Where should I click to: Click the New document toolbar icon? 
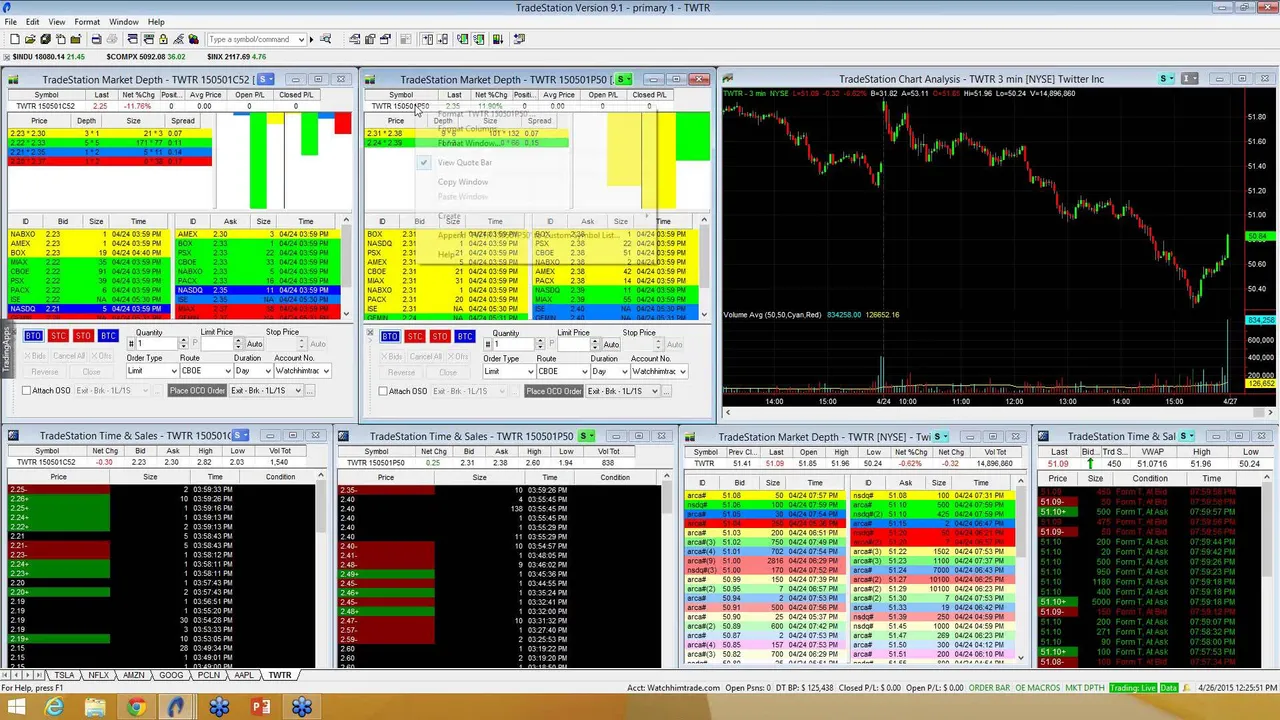(15, 39)
